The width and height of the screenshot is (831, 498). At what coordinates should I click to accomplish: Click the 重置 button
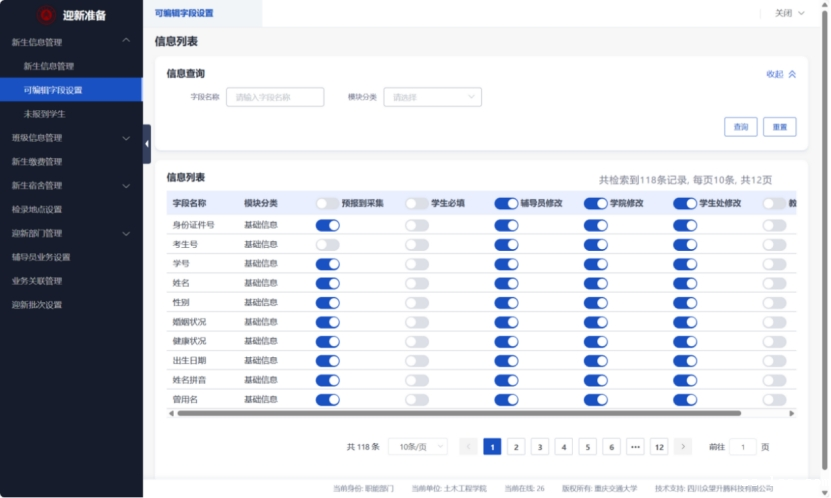[x=779, y=127]
